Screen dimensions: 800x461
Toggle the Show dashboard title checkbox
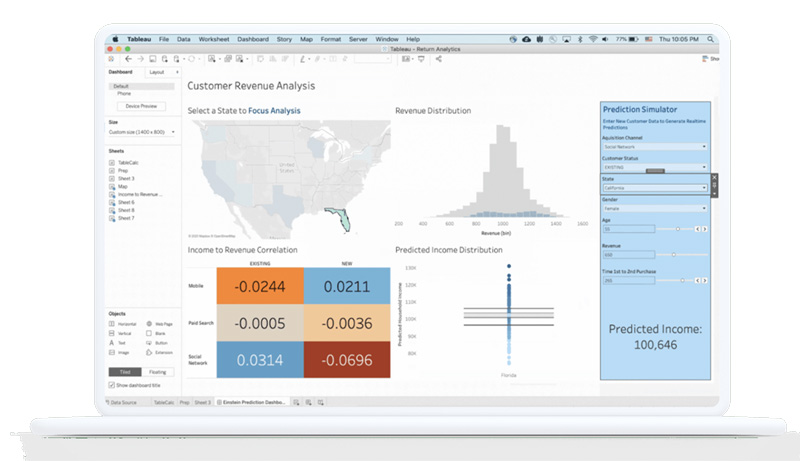click(112, 385)
